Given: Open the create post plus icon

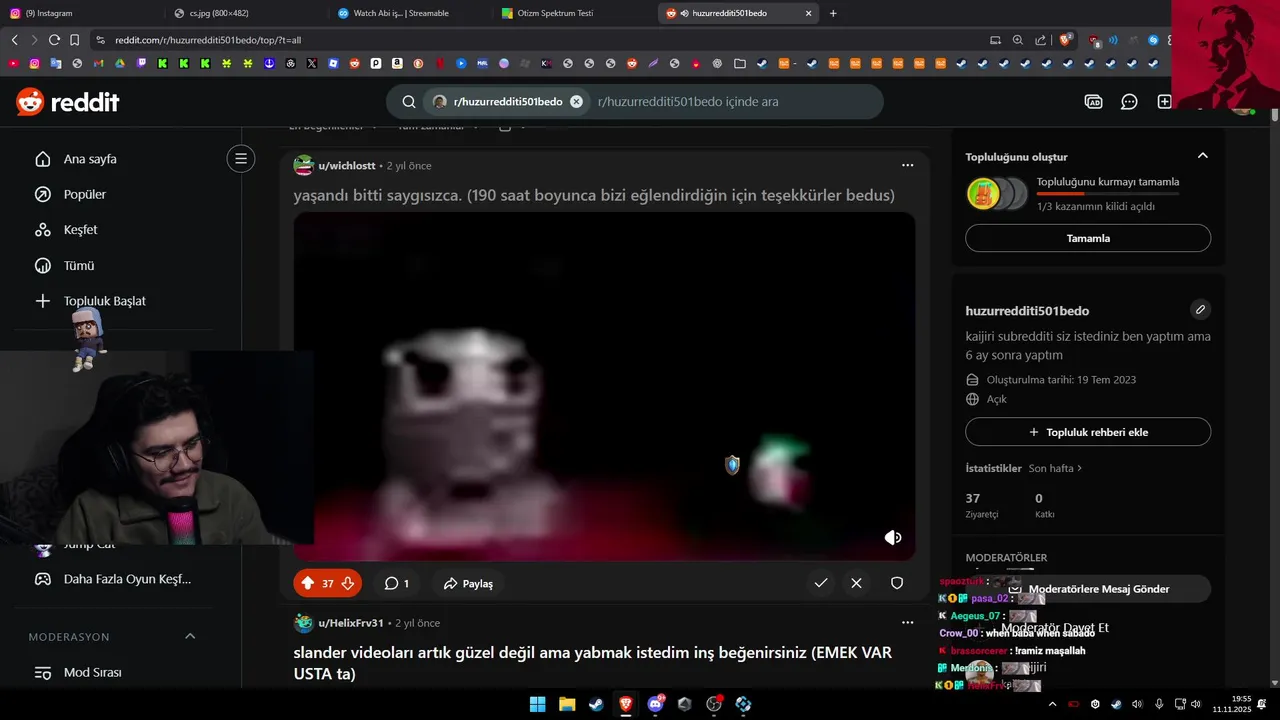Looking at the screenshot, I should [1164, 102].
